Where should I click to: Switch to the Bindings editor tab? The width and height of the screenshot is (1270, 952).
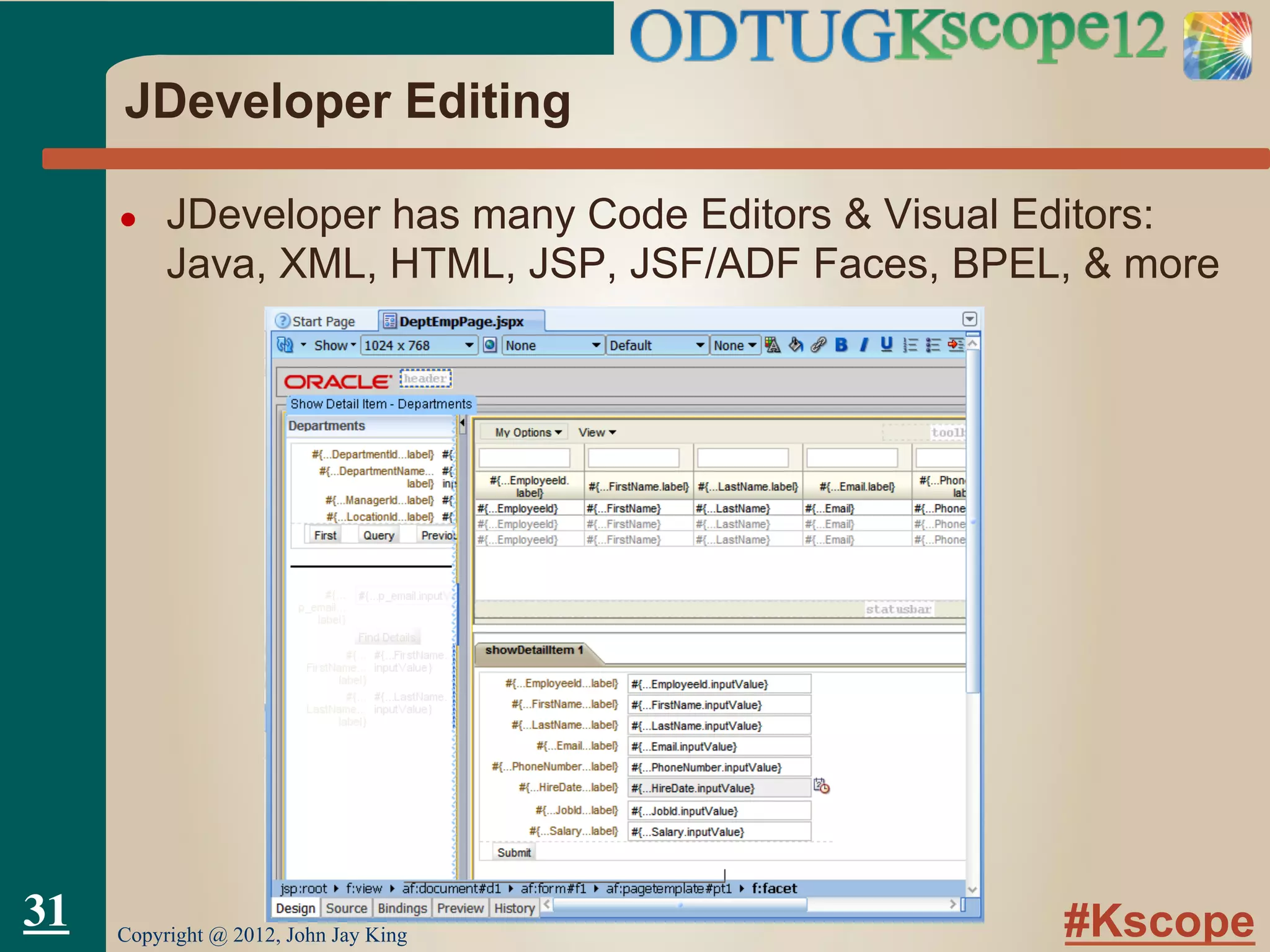[x=402, y=908]
